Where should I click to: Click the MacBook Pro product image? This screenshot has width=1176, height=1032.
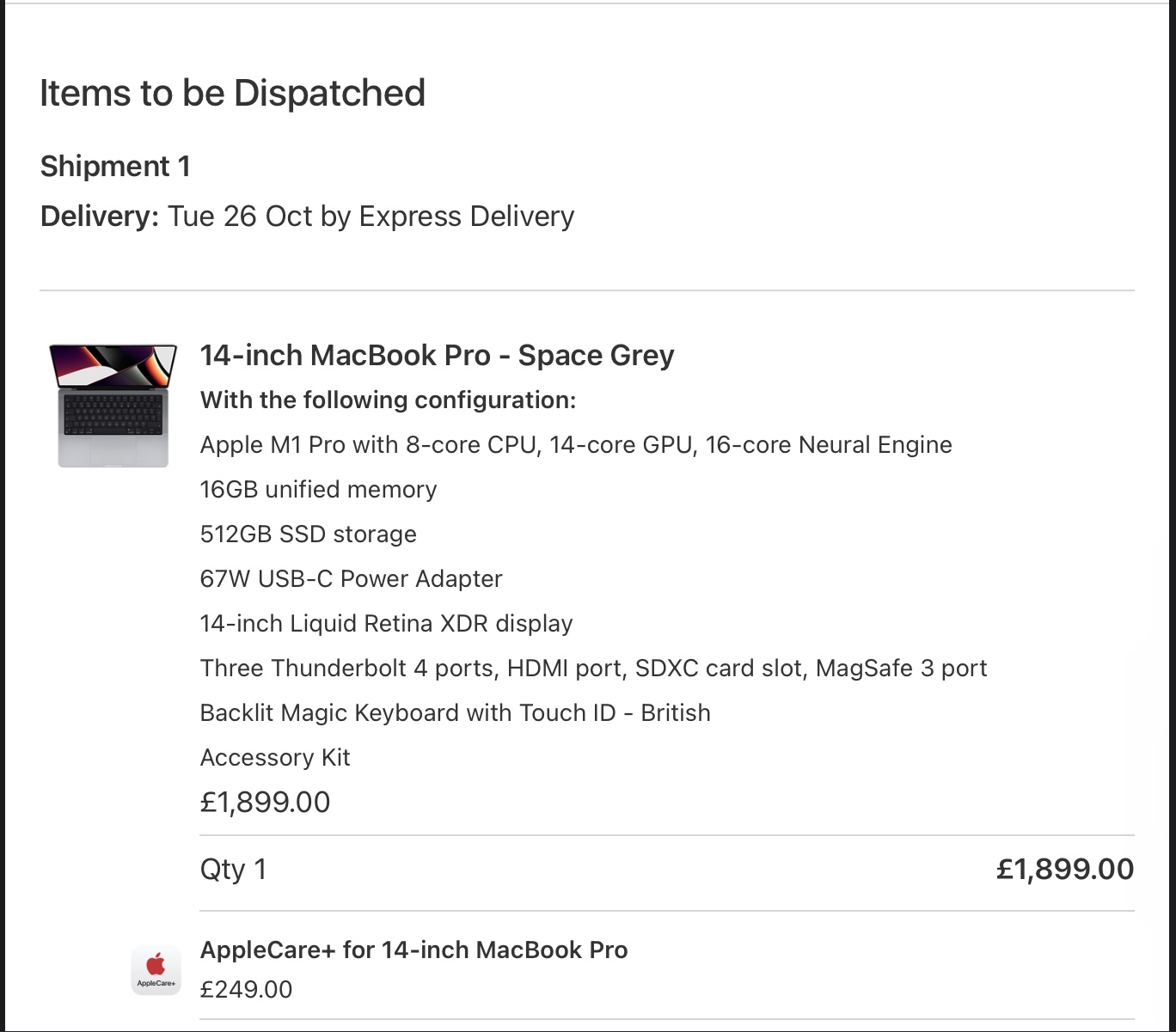(x=113, y=406)
